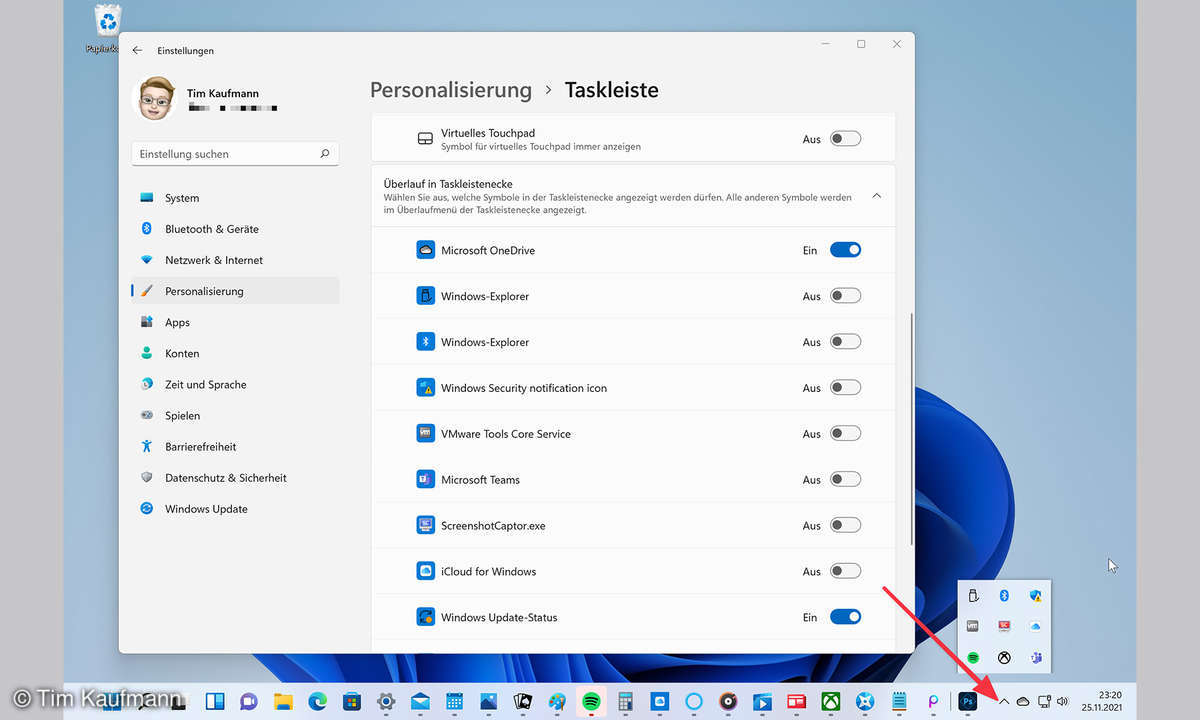Screen dimensions: 1200x720
Task: Click USB safely remove icon in overflow popup
Action: tap(973, 596)
